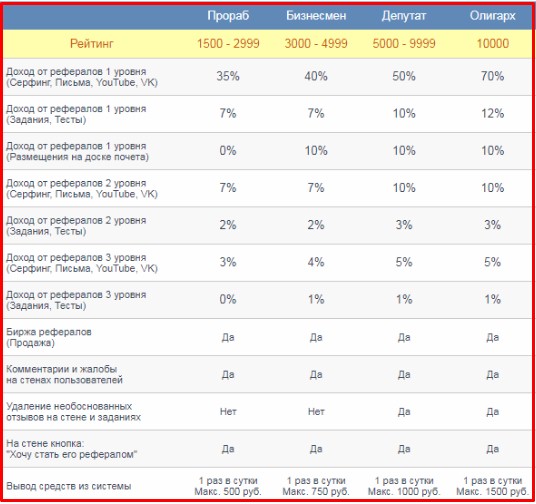
Task: Select the Бизнесмен column header
Action: [x=316, y=16]
